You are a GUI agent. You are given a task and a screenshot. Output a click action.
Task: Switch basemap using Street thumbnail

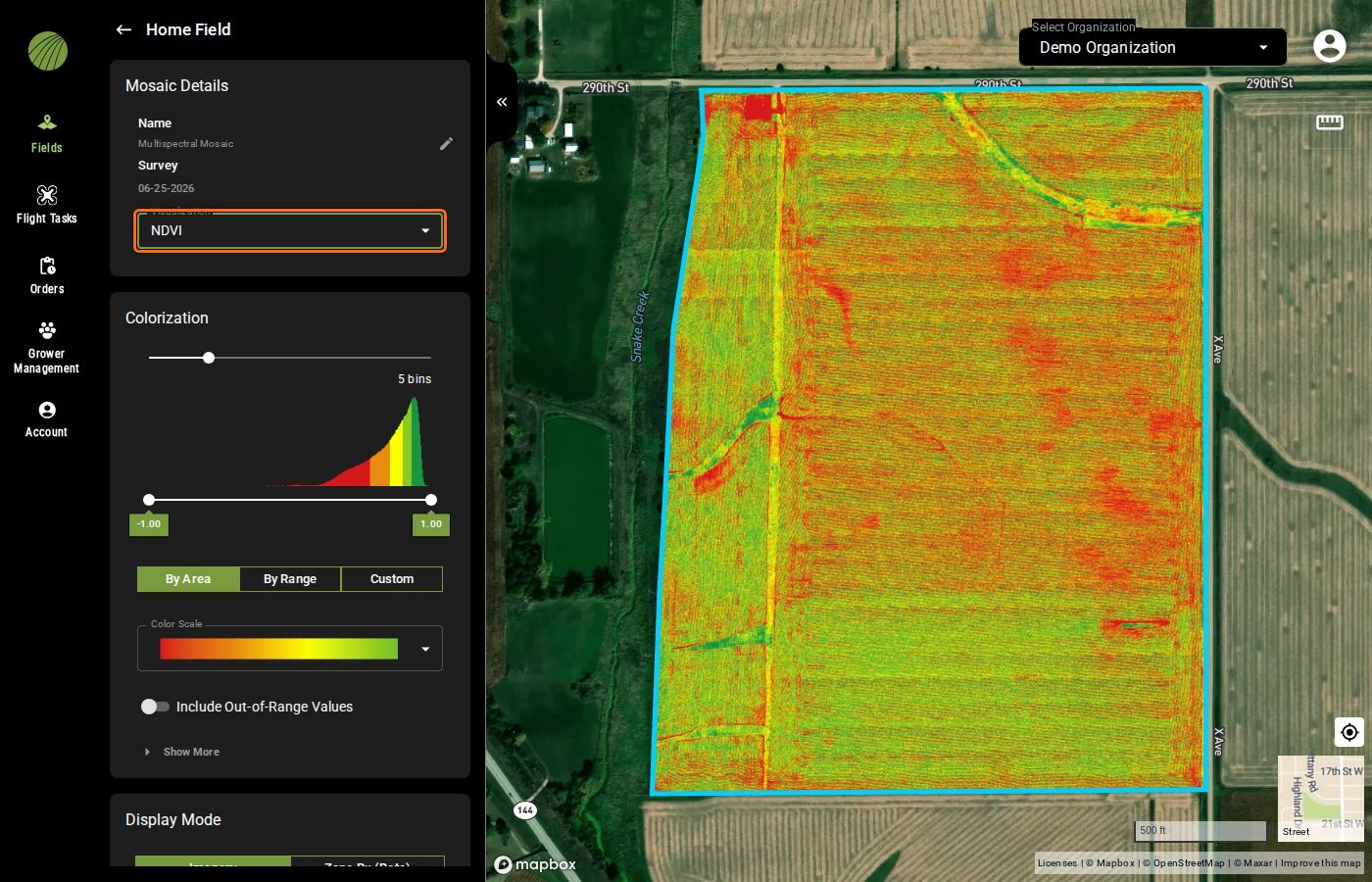coord(1320,798)
